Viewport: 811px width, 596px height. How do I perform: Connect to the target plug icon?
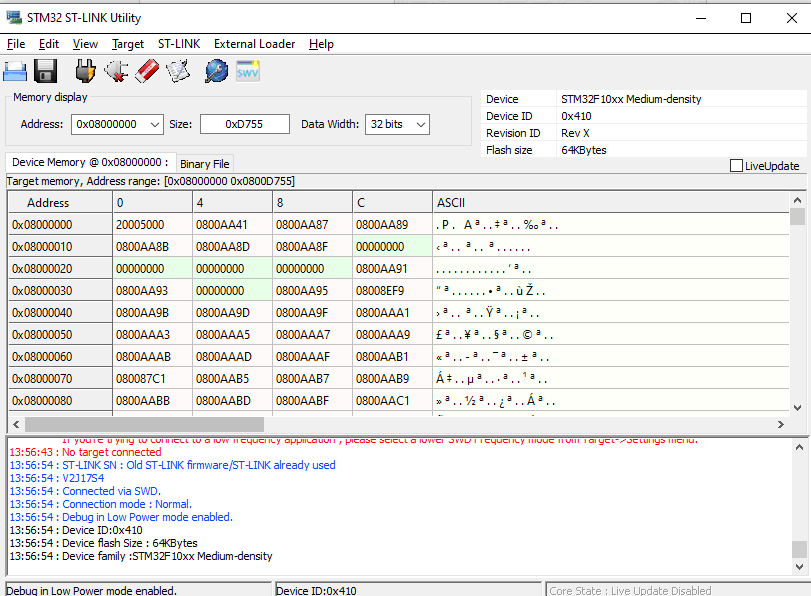tap(85, 71)
